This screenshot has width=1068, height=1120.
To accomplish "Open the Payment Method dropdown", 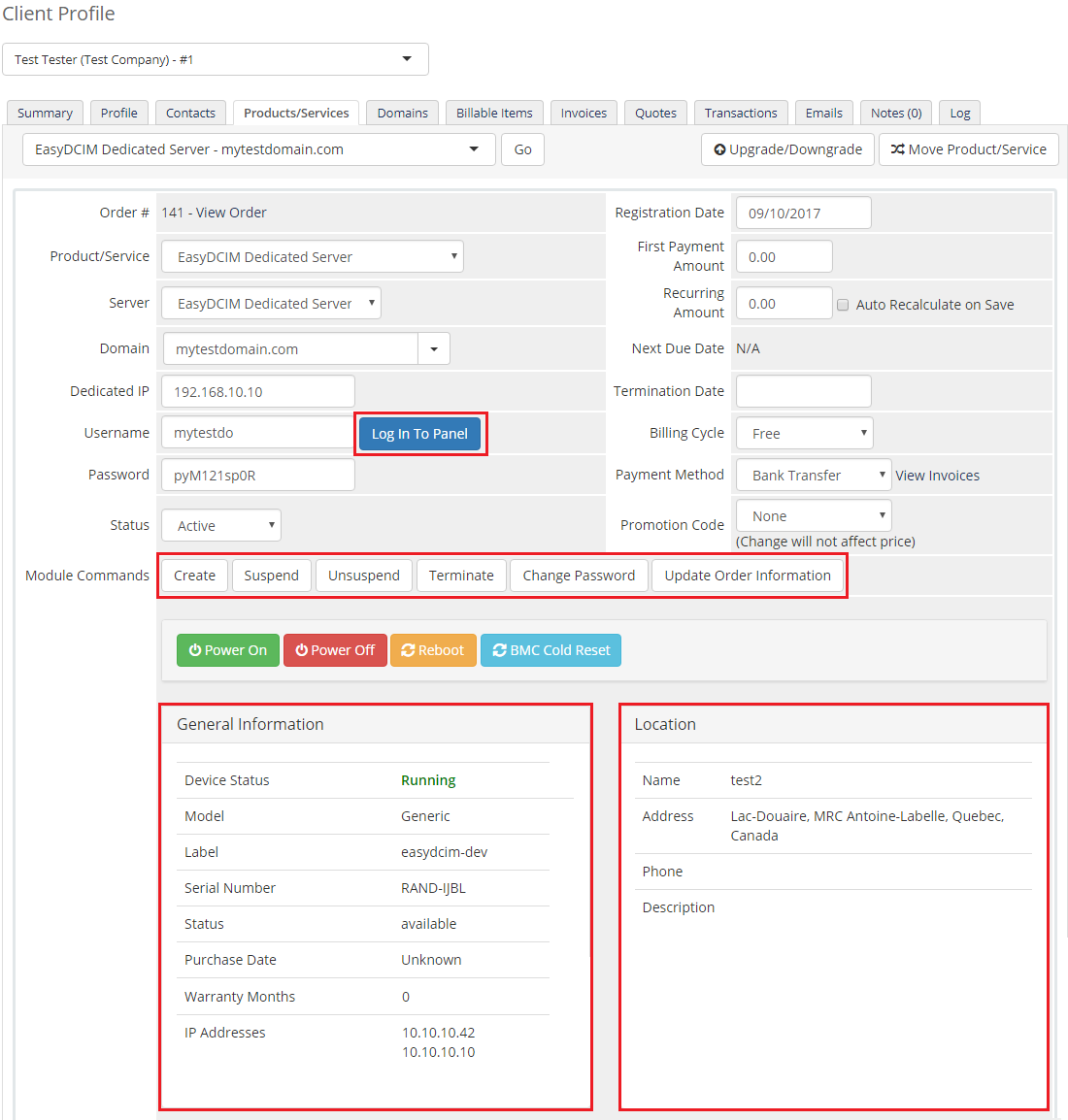I will coord(814,475).
